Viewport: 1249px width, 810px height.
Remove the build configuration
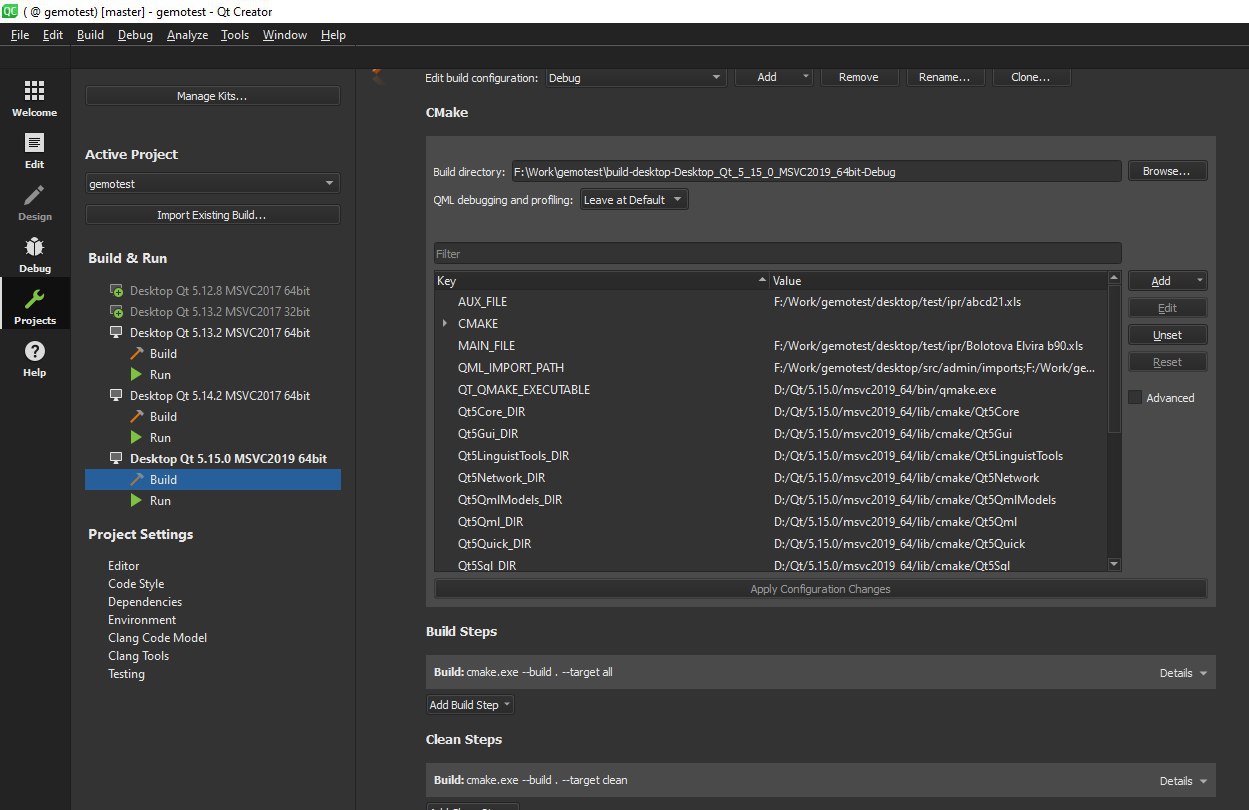(x=859, y=77)
